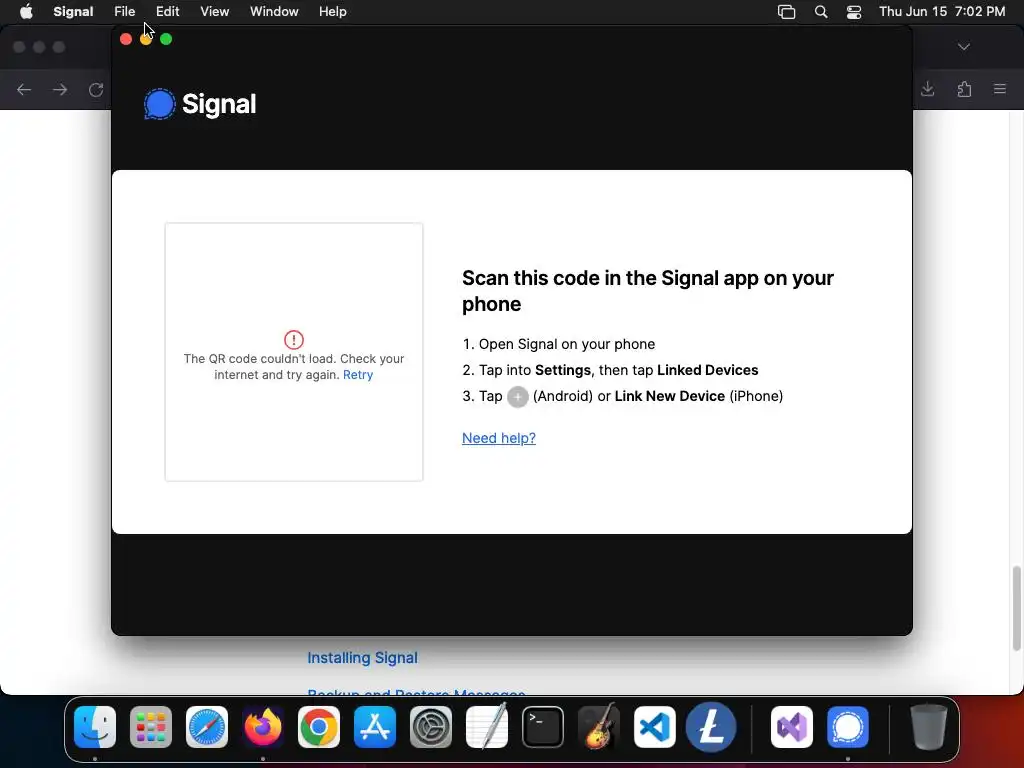Switch to Firefox in the Dock
Viewport: 1024px width, 768px height.
coord(263,727)
